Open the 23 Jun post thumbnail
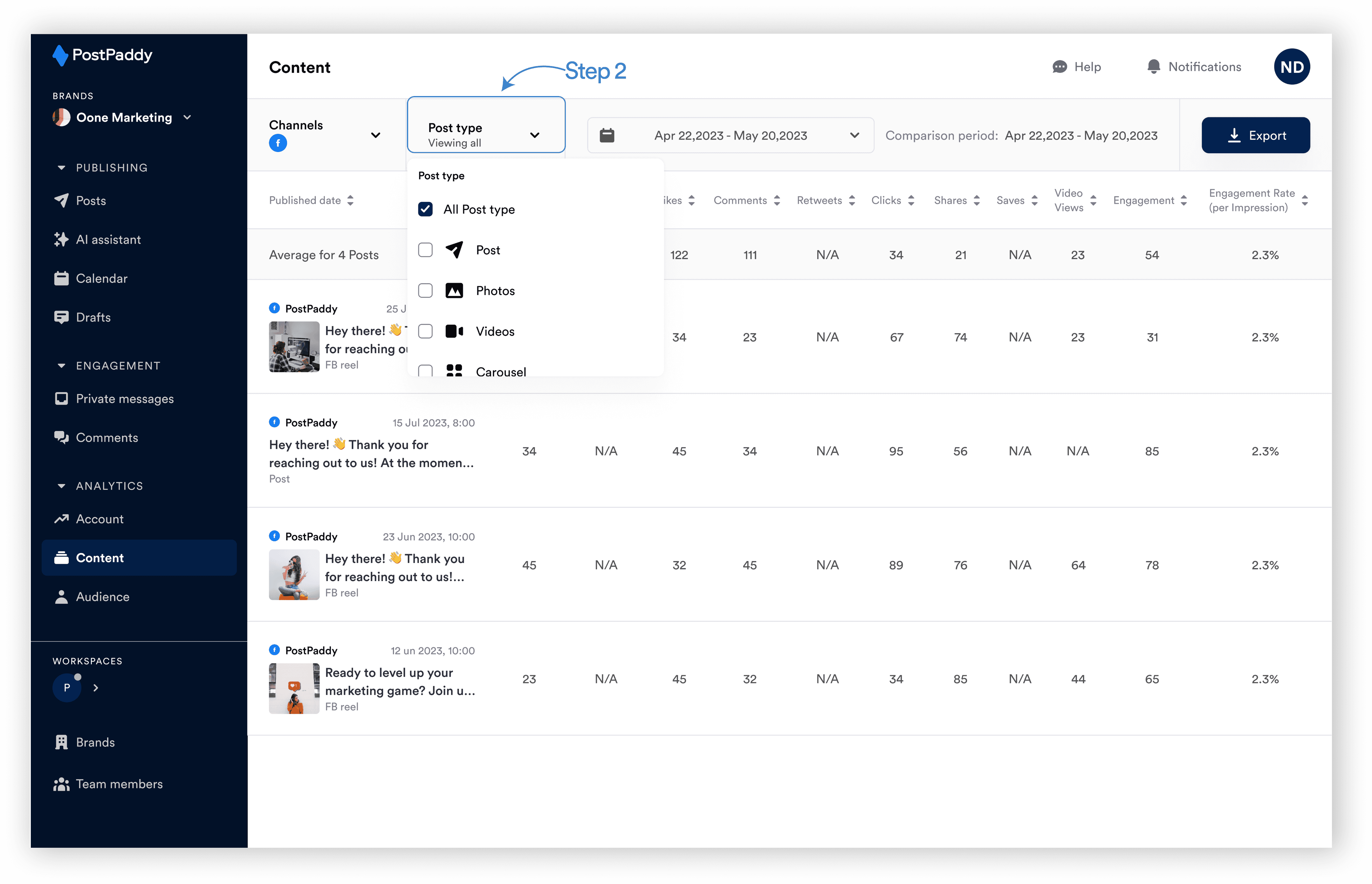1372x884 pixels. pos(294,575)
